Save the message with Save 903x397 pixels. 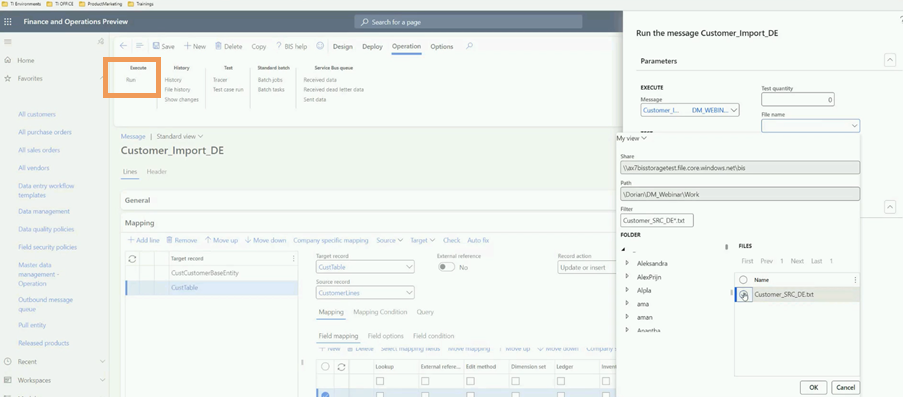tap(164, 47)
